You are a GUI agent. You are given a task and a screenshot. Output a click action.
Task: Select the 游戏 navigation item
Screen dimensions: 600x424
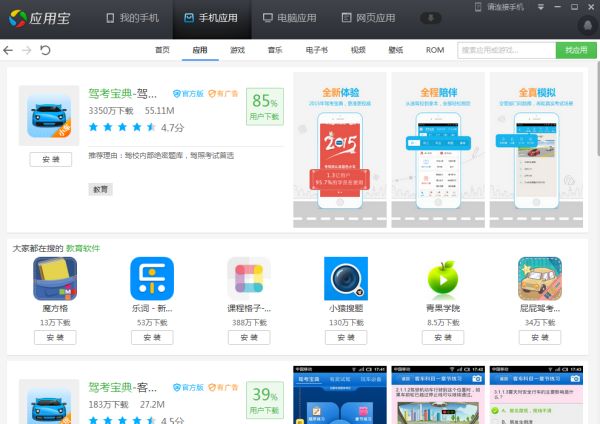pyautogui.click(x=237, y=50)
